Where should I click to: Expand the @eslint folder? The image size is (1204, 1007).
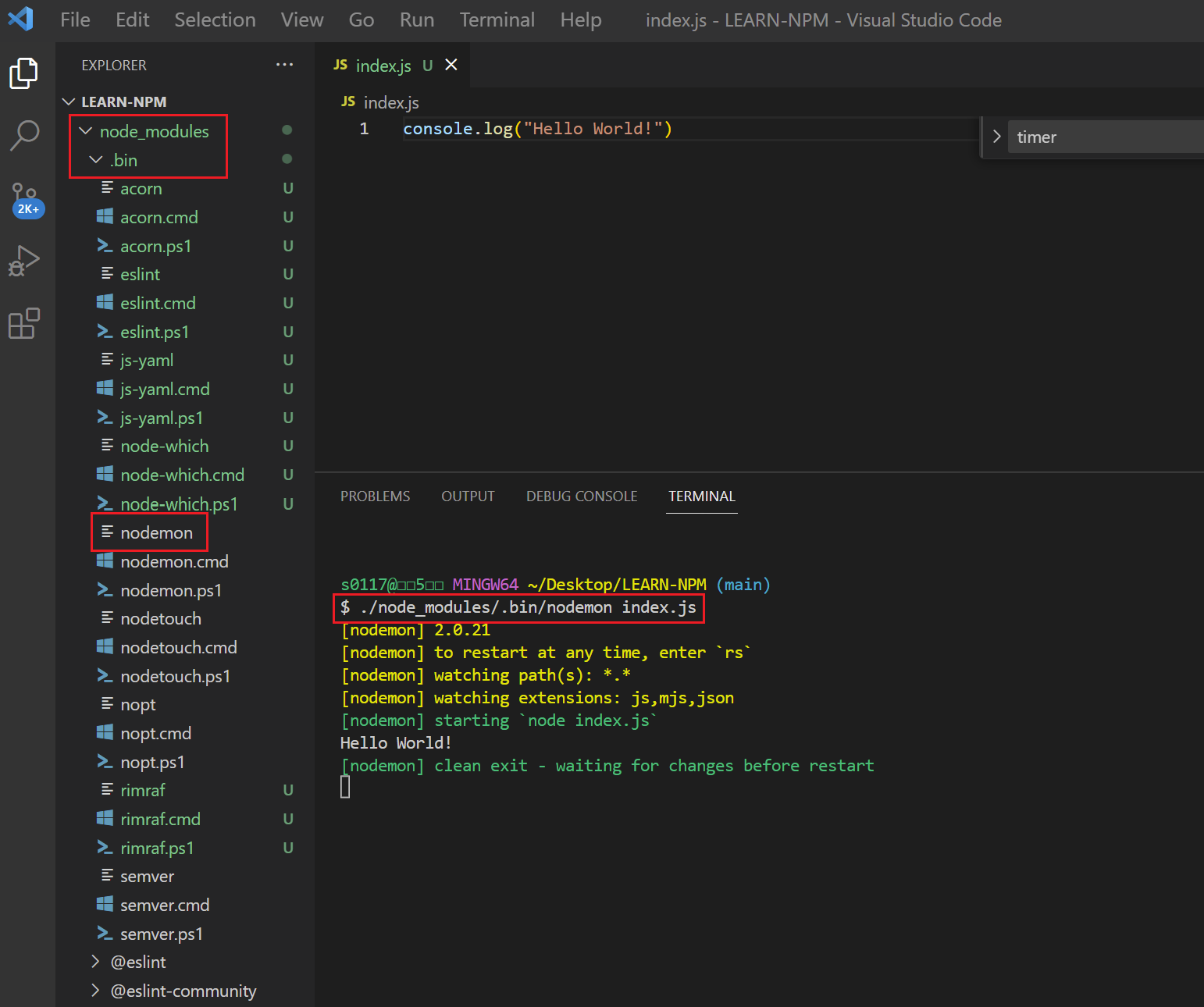pyautogui.click(x=96, y=961)
